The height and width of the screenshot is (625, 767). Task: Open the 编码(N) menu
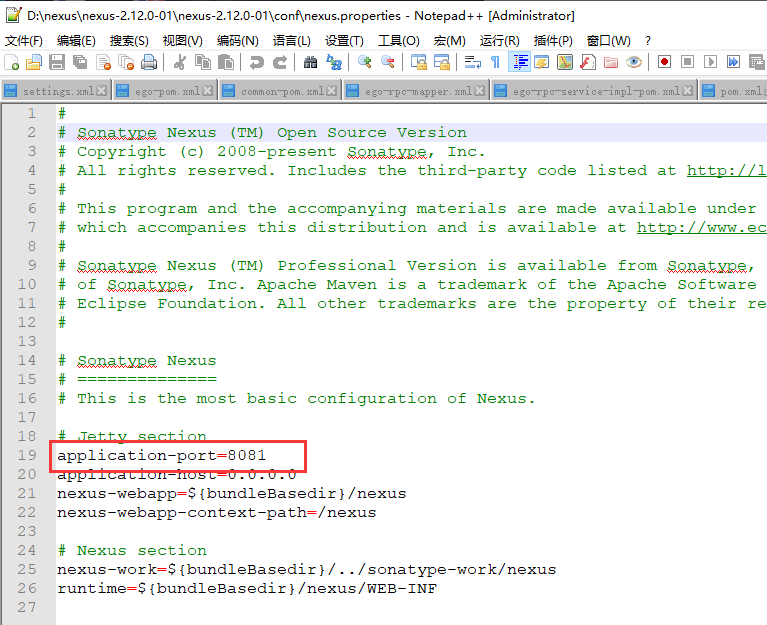click(238, 41)
